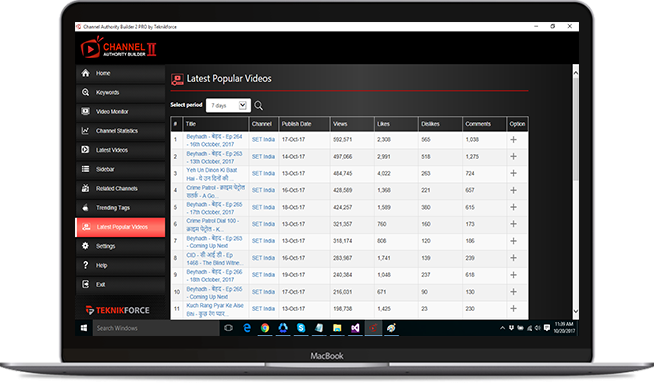Open Windows Start menu icon
This screenshot has height=383, width=654.
pos(84,328)
